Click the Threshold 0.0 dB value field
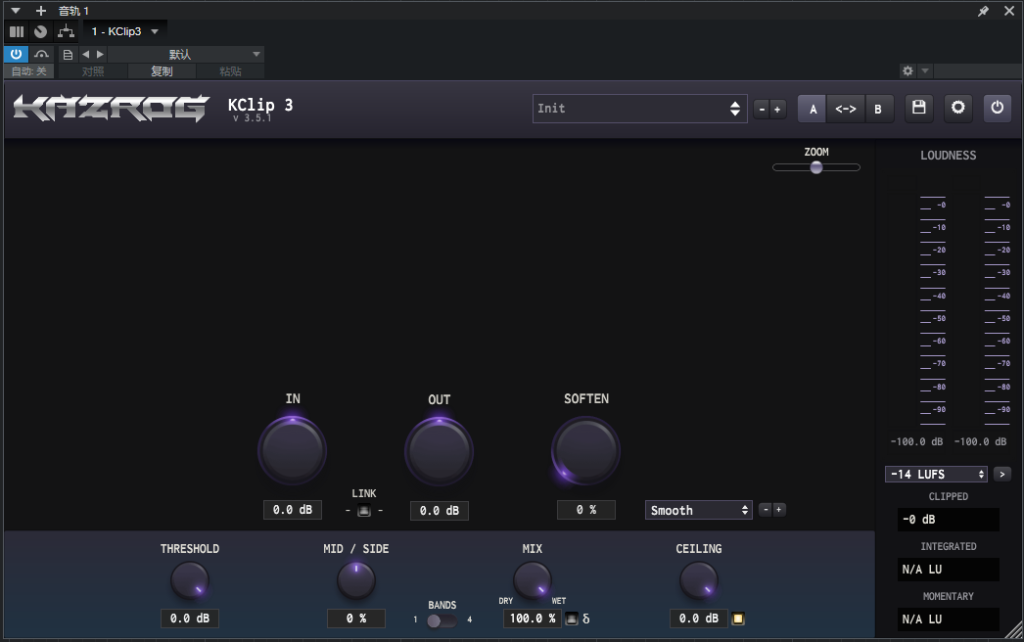Screen dimensions: 1024x642 point(189,618)
